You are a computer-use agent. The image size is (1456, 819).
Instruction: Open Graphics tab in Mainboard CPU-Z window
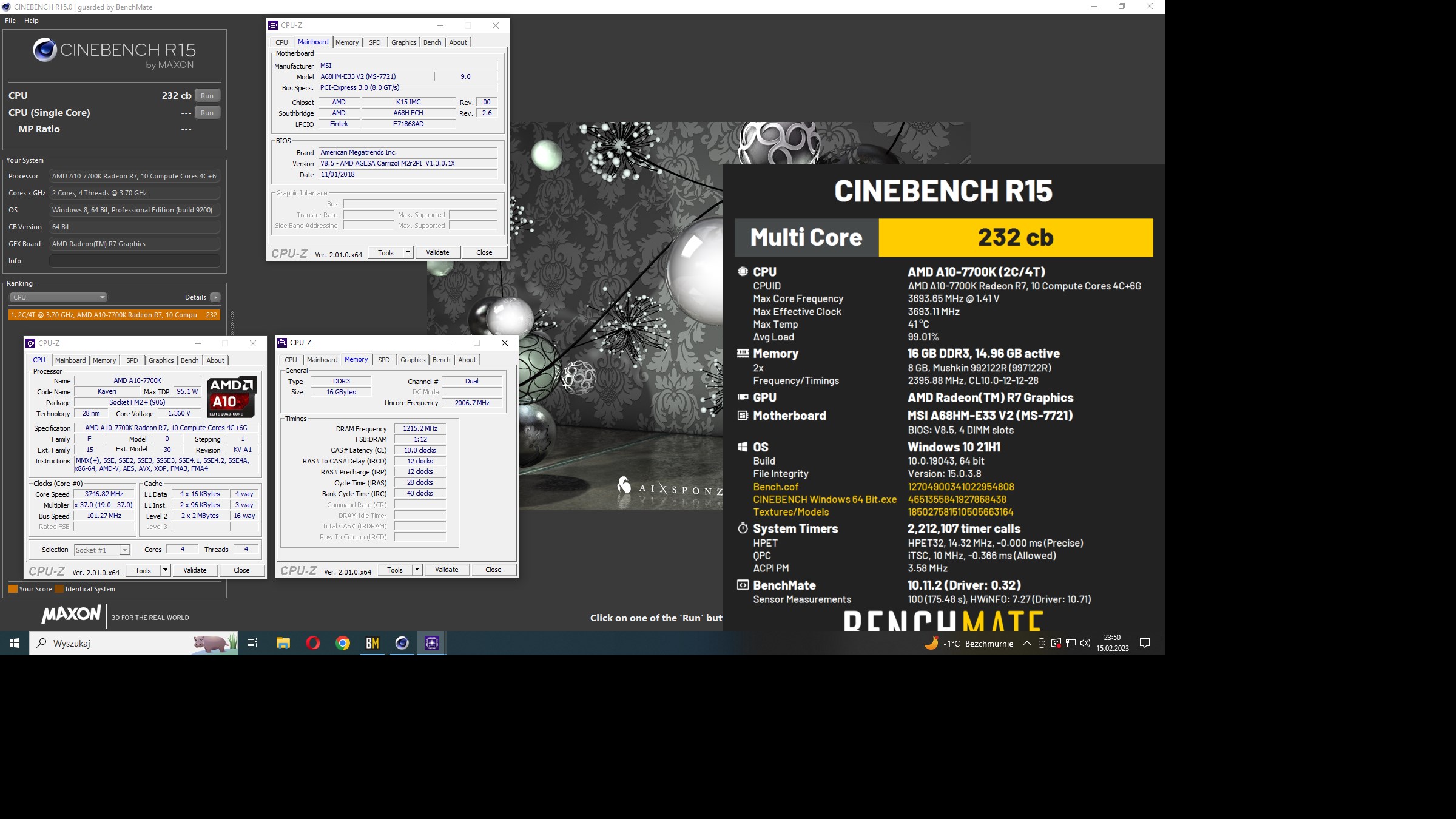(404, 42)
